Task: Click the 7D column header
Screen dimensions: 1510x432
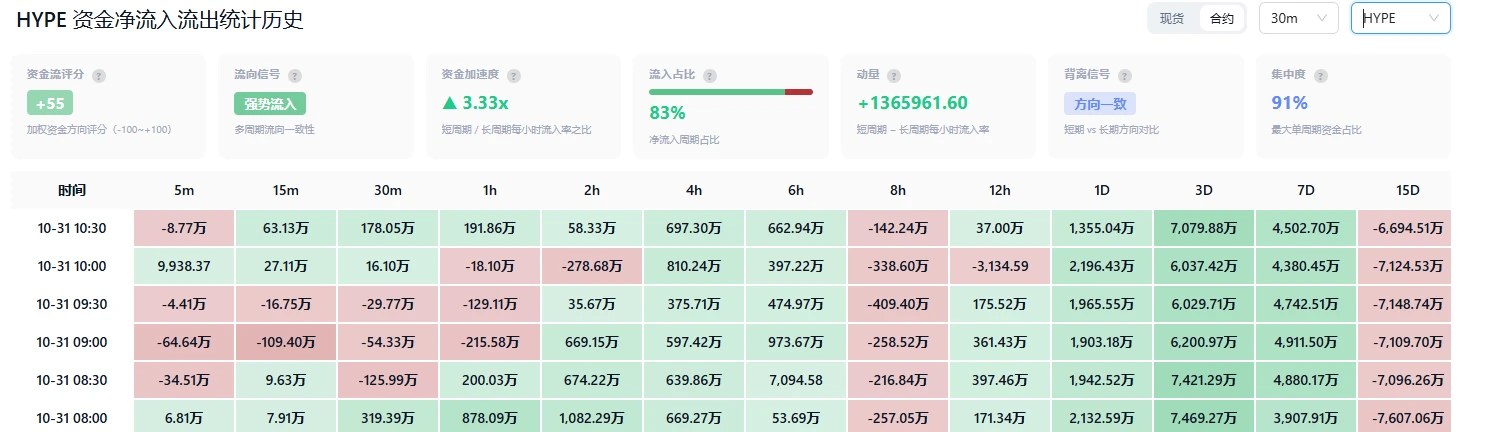Action: [x=1306, y=190]
